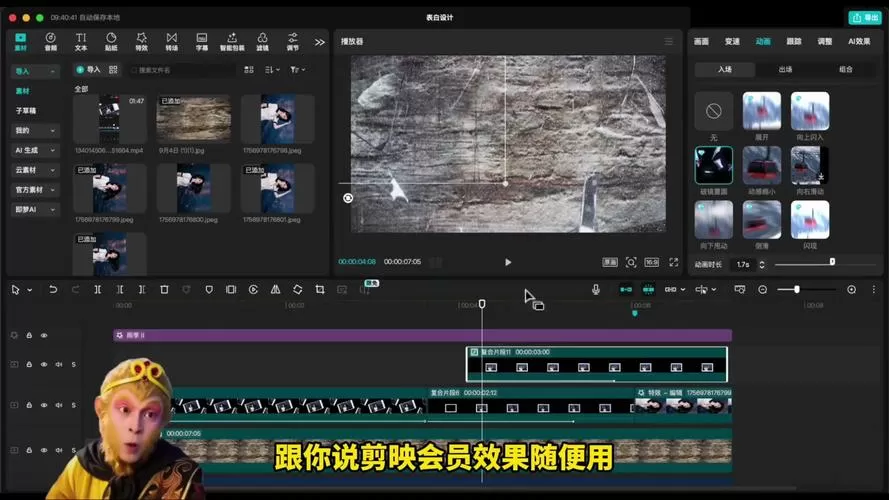Select the 组合 combo animation tab
This screenshot has height=500, width=889.
[845, 69]
